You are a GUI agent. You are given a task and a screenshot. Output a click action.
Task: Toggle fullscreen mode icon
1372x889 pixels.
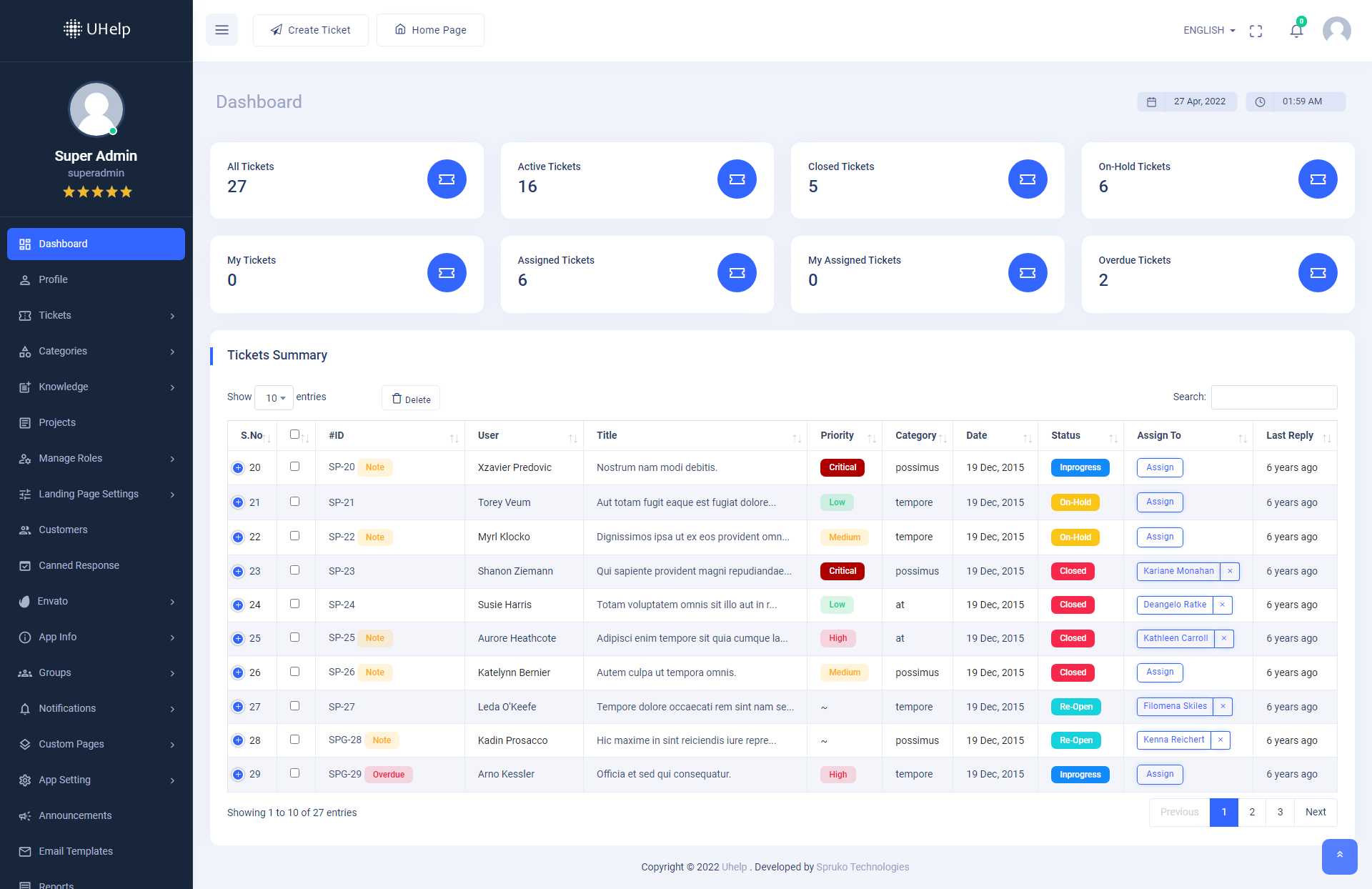tap(1256, 31)
